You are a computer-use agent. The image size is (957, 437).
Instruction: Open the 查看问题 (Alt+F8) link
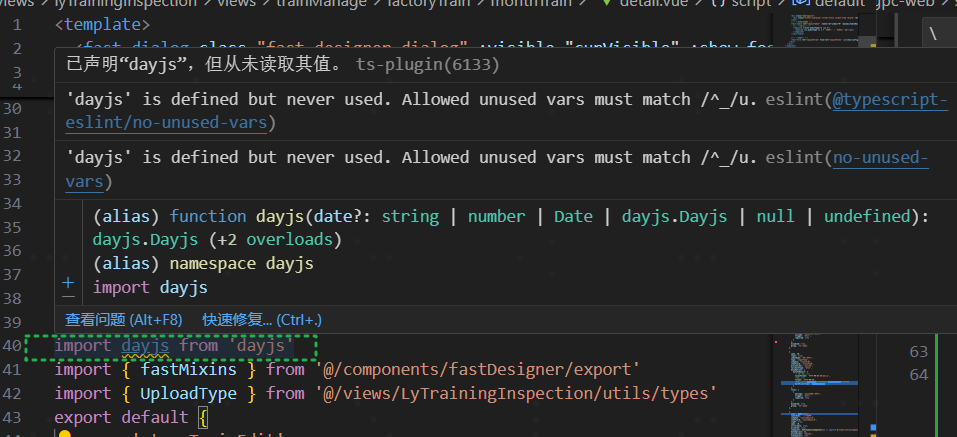point(123,319)
